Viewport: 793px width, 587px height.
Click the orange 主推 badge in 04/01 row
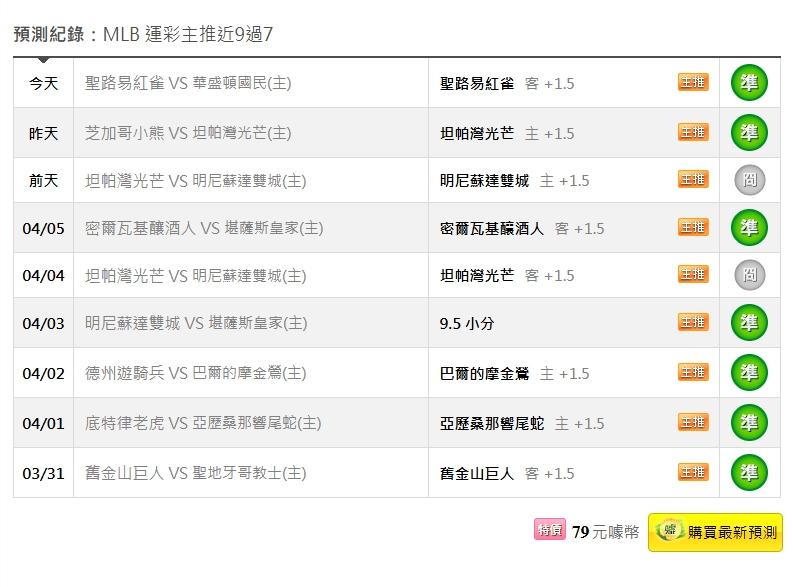point(693,422)
